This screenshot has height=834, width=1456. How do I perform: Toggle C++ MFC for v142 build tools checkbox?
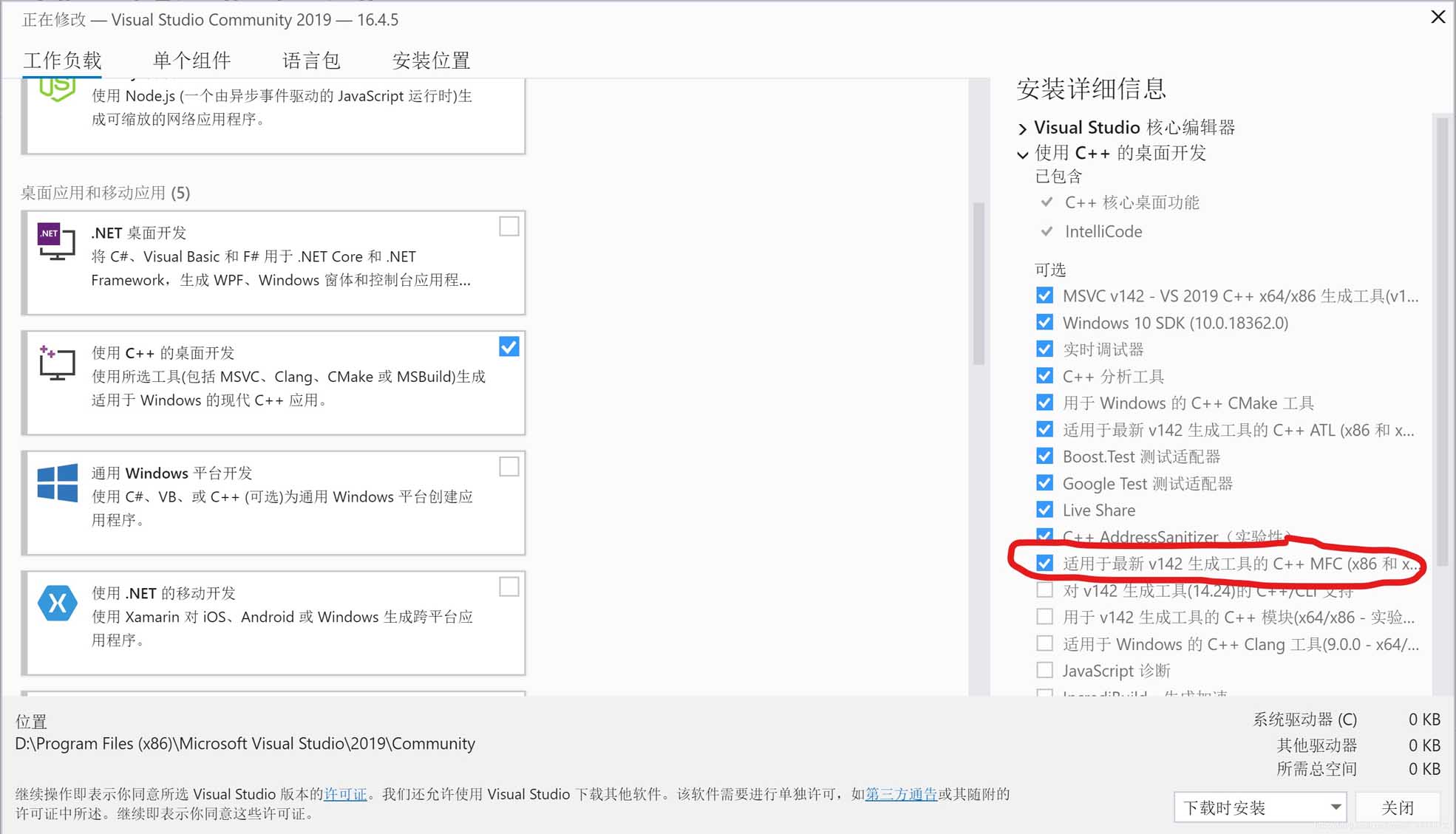1045,564
